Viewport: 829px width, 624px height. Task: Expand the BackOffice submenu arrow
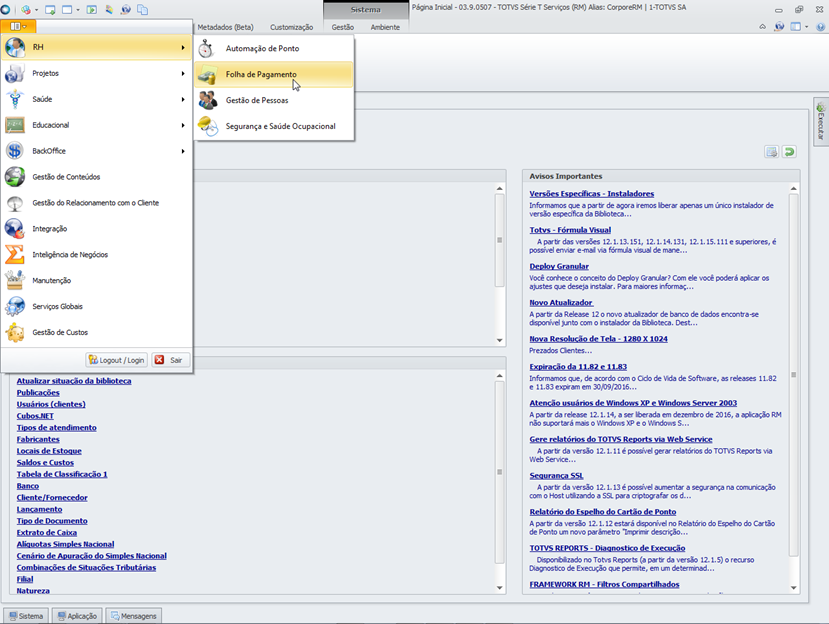[x=183, y=151]
